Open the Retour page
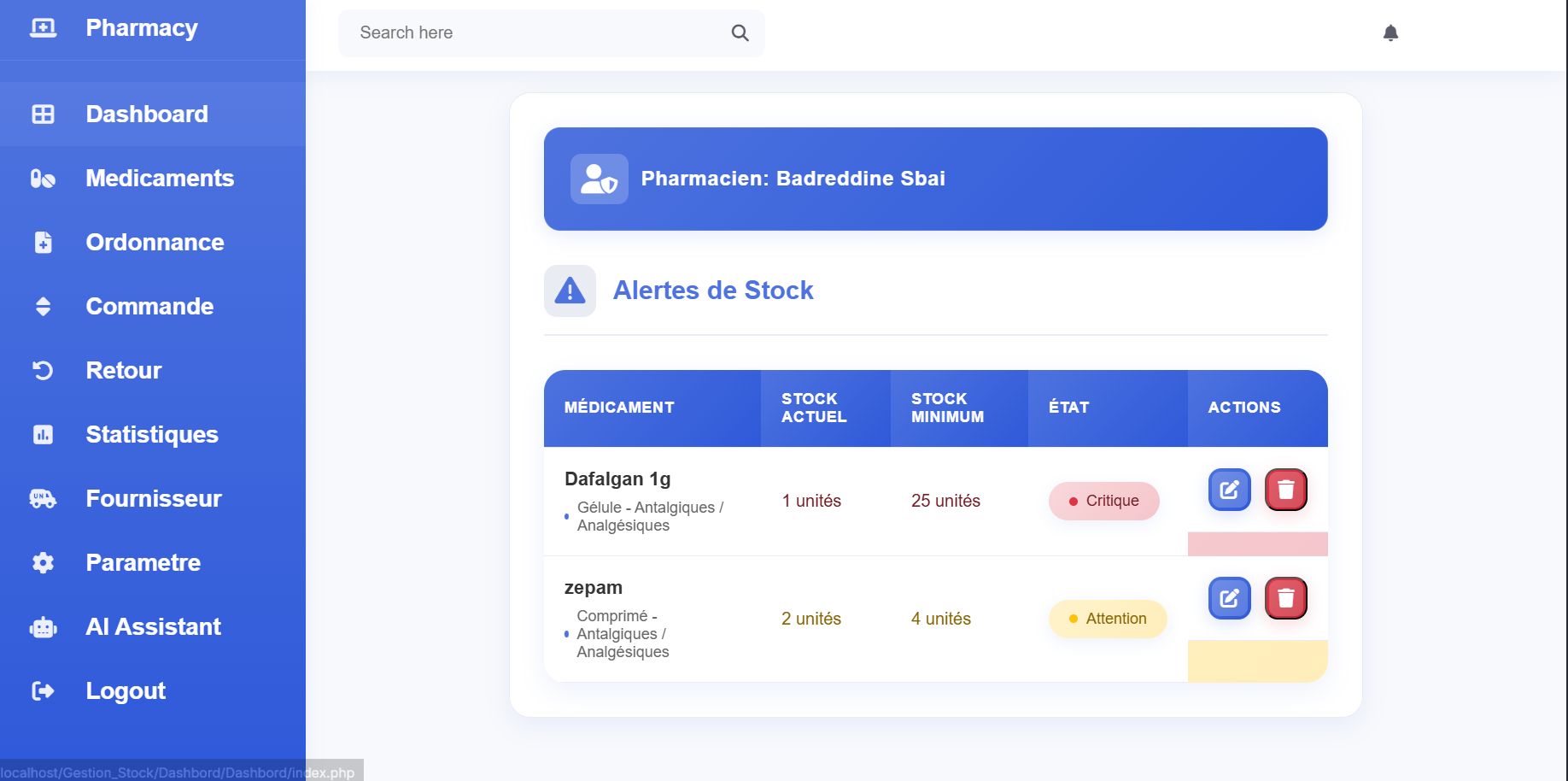 (x=124, y=371)
